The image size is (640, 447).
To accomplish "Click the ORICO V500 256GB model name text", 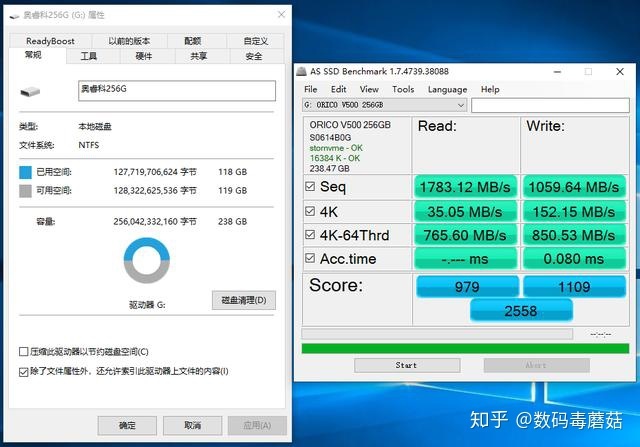I will click(x=350, y=125).
